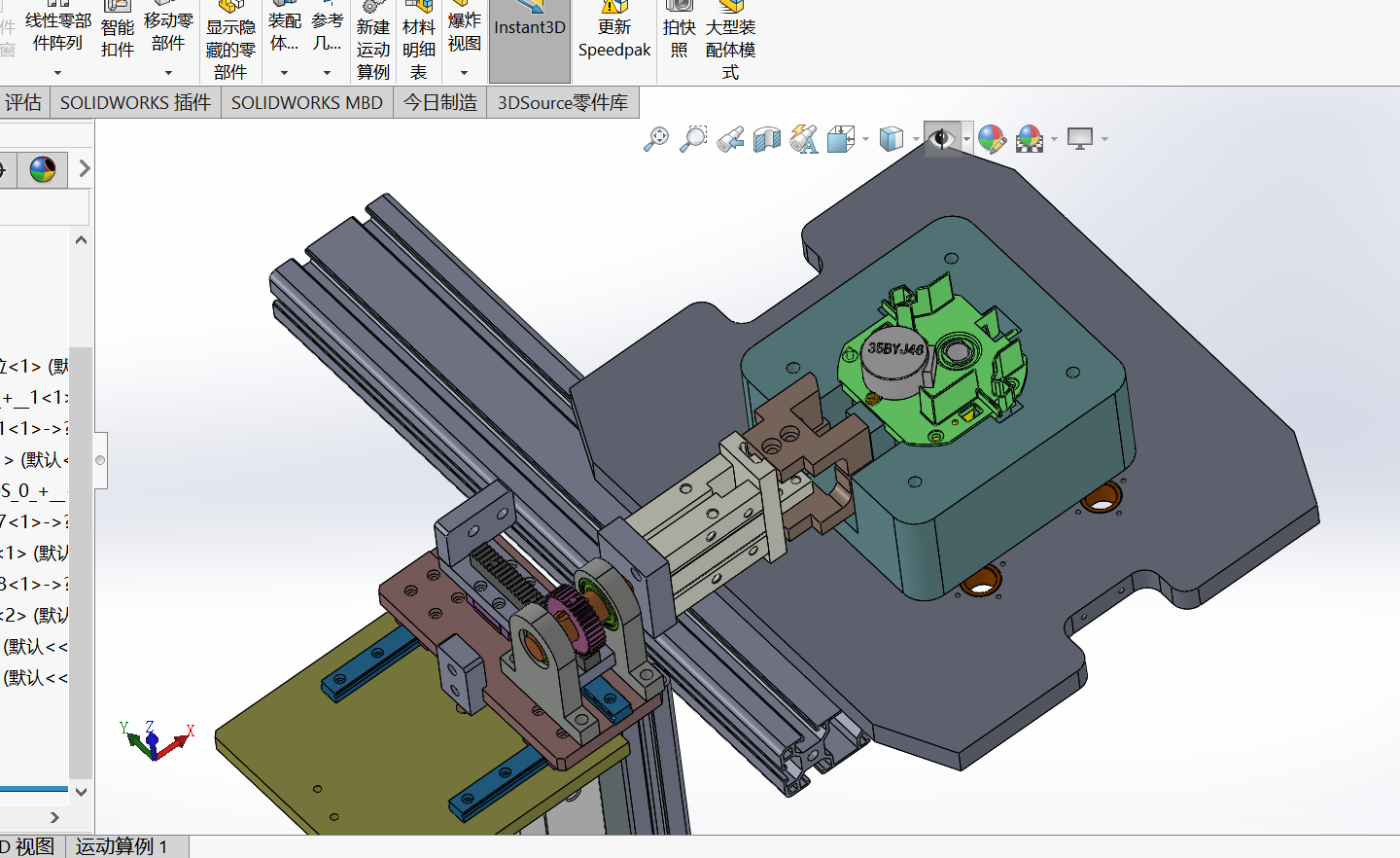Image resolution: width=1400 pixels, height=858 pixels.
Task: Click XYZ coordinate triad
Action: pos(156,741)
